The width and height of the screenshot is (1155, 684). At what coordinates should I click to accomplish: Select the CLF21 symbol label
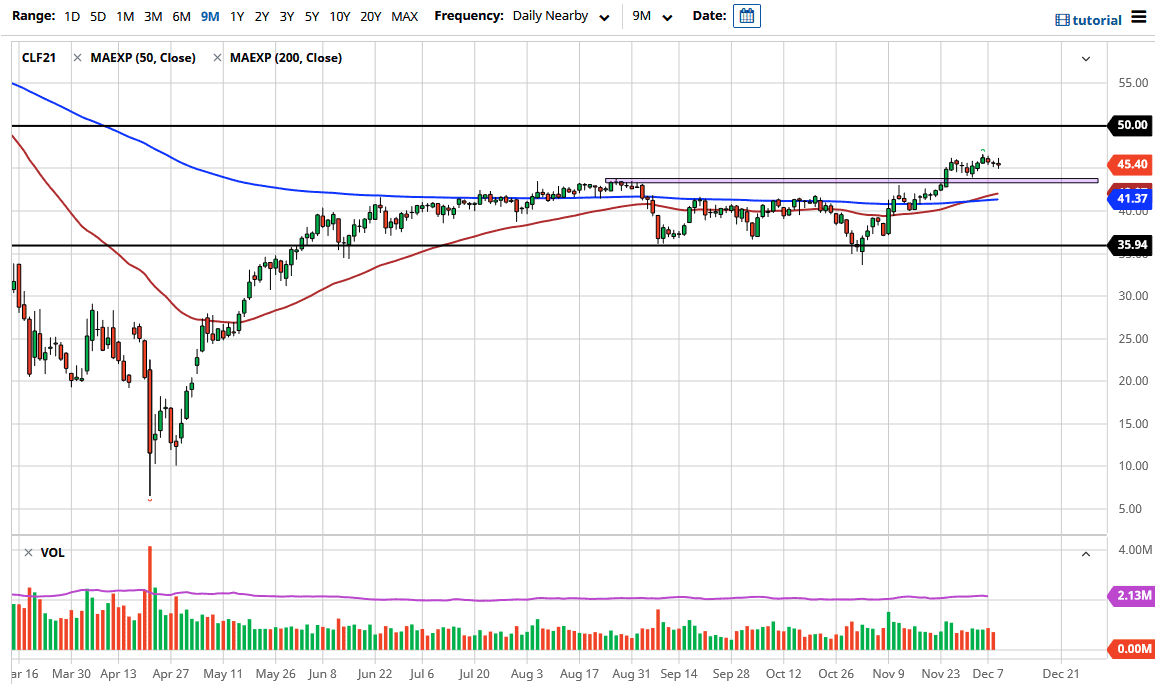pyautogui.click(x=37, y=58)
